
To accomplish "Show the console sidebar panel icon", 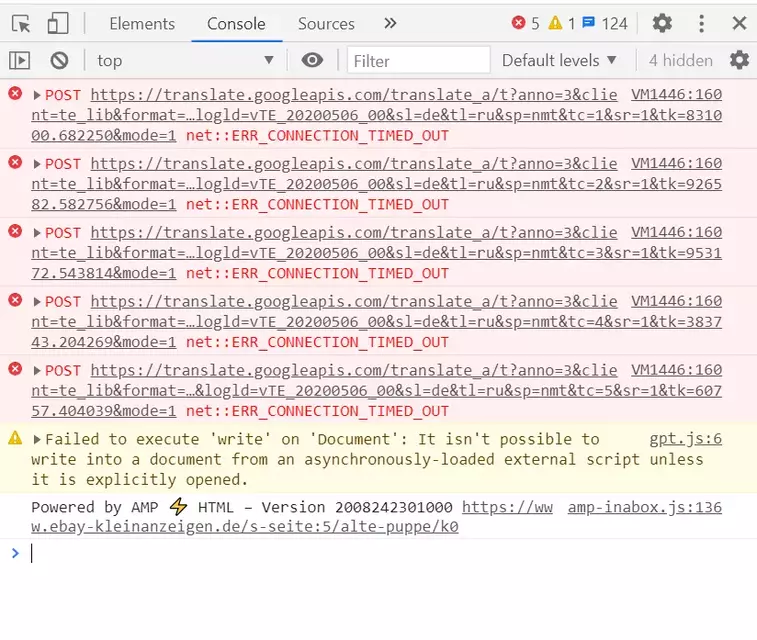I will pyautogui.click(x=20, y=61).
